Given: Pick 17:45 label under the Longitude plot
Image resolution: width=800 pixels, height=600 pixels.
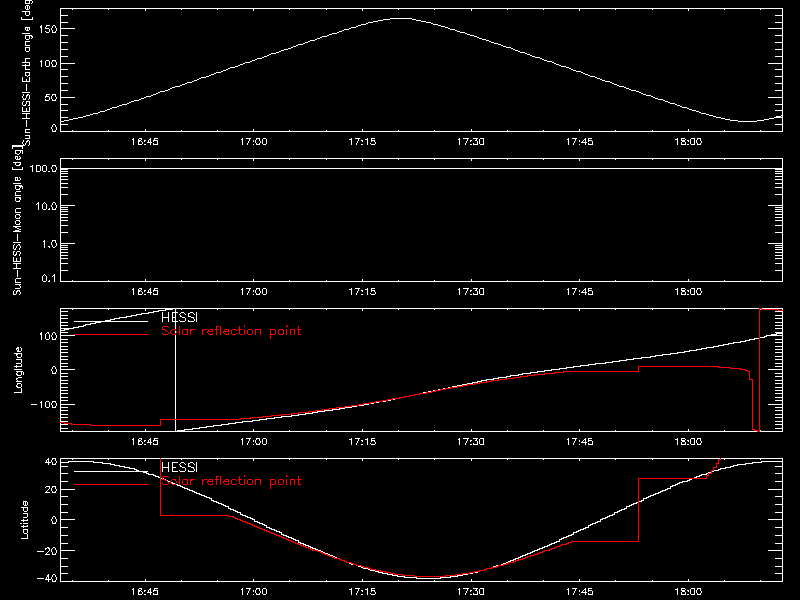Looking at the screenshot, I should coord(580,442).
